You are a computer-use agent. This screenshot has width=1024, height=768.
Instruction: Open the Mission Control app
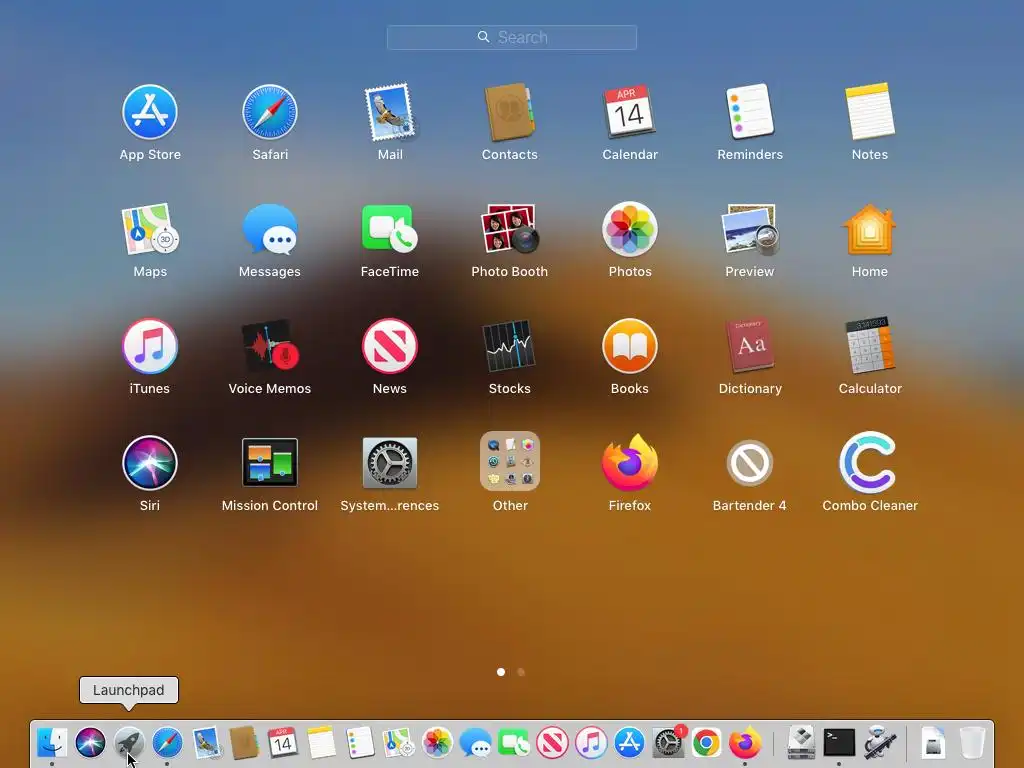[270, 462]
